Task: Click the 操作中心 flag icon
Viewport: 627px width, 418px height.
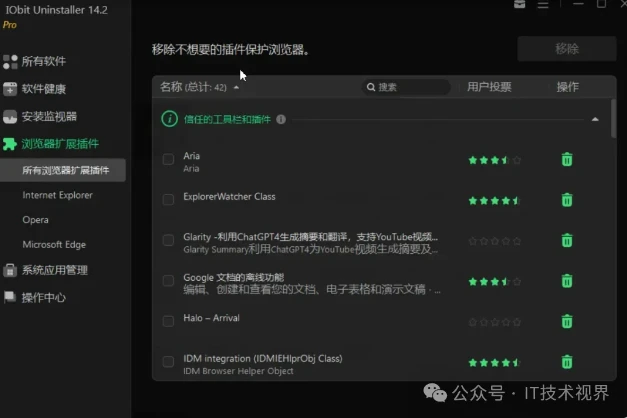Action: [10, 297]
